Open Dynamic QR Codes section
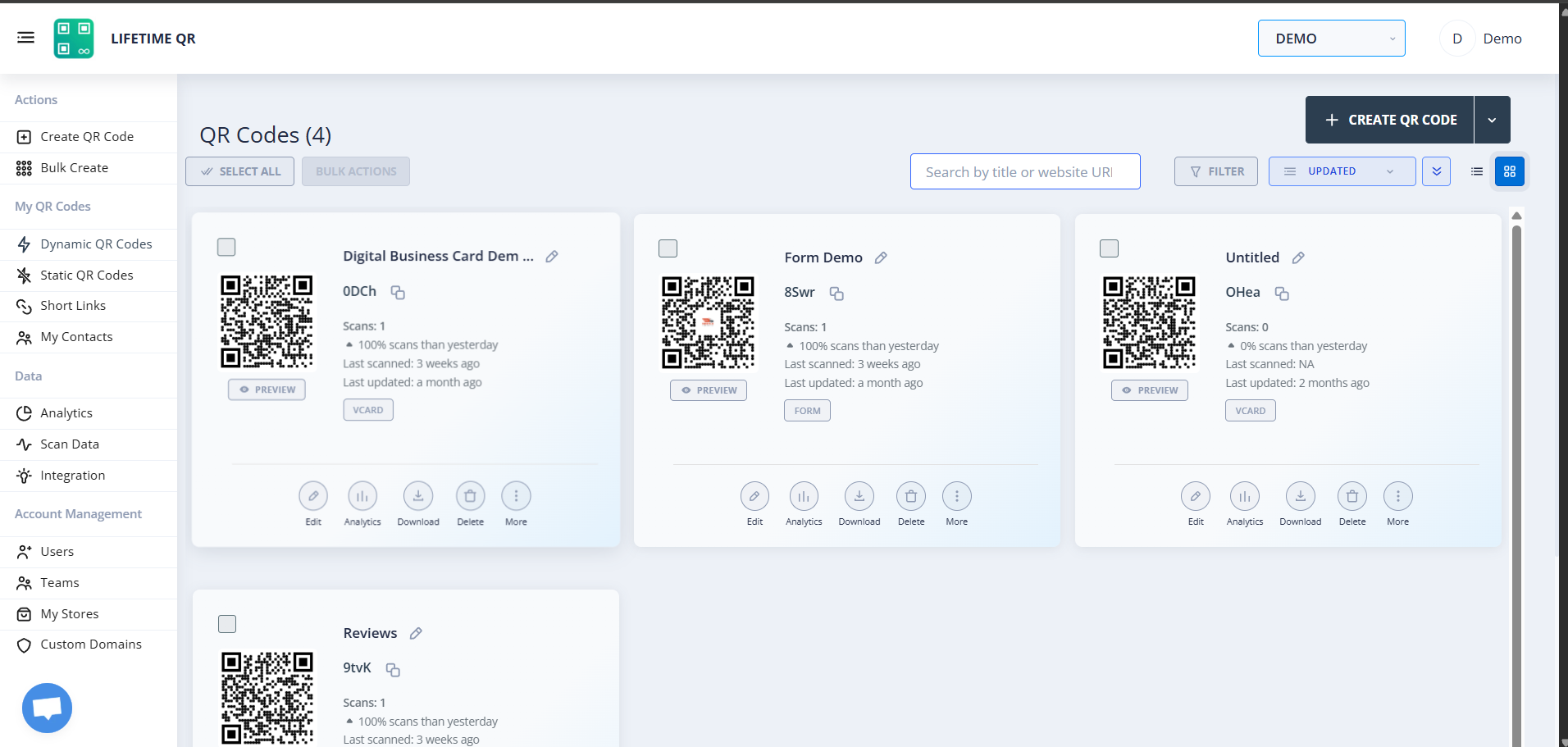 89,244
